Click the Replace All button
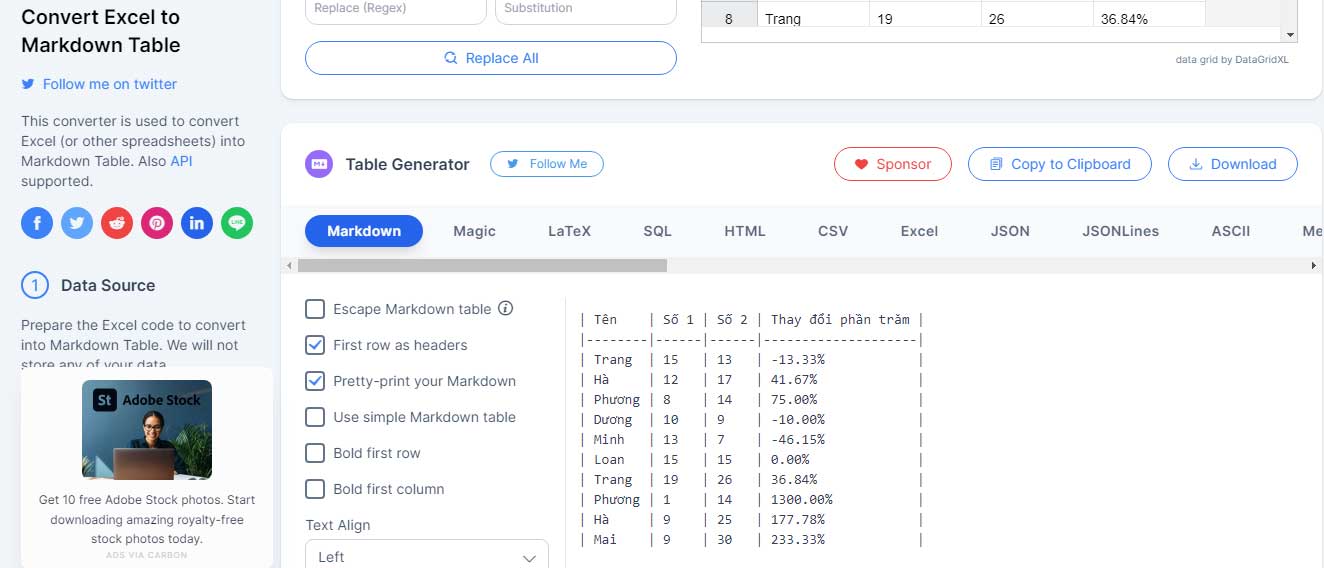The image size is (1324, 568). tap(491, 58)
